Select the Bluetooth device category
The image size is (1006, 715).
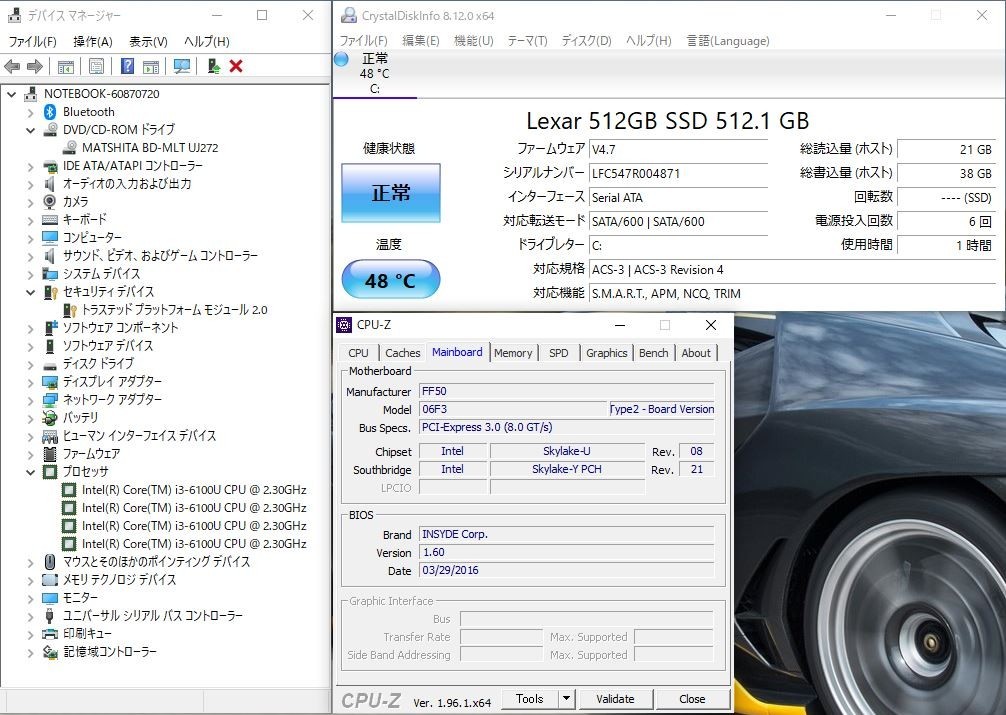point(89,112)
